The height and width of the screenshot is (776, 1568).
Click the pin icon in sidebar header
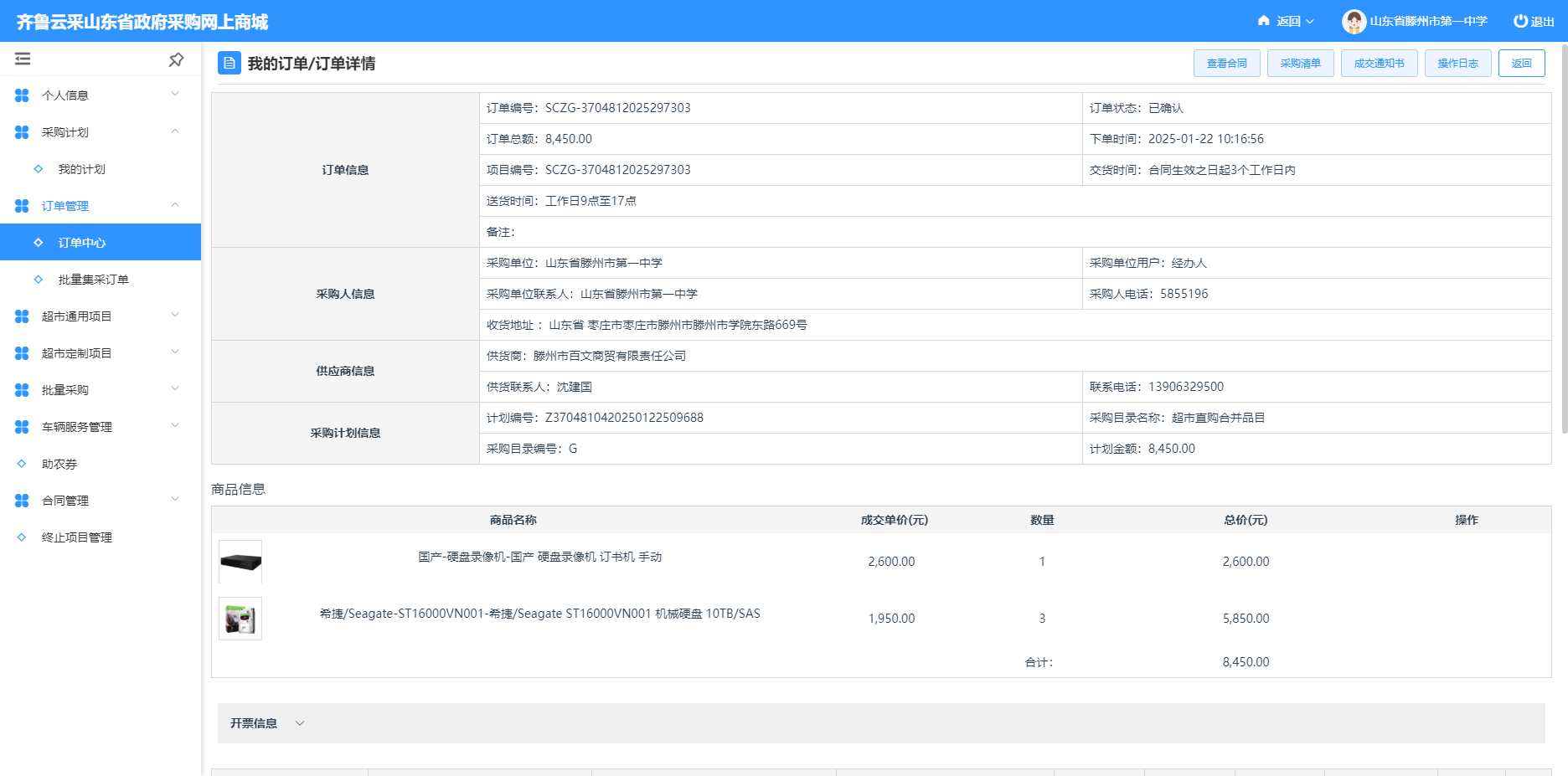[176, 59]
